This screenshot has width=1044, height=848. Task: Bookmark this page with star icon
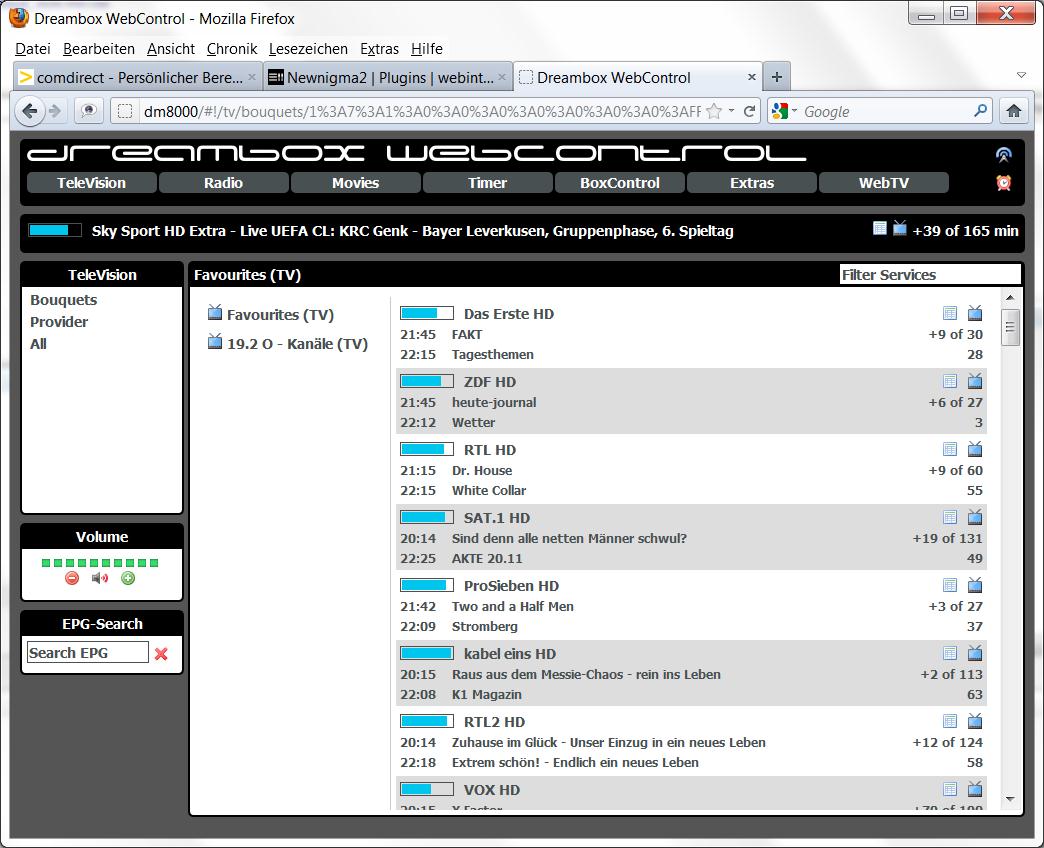[714, 111]
